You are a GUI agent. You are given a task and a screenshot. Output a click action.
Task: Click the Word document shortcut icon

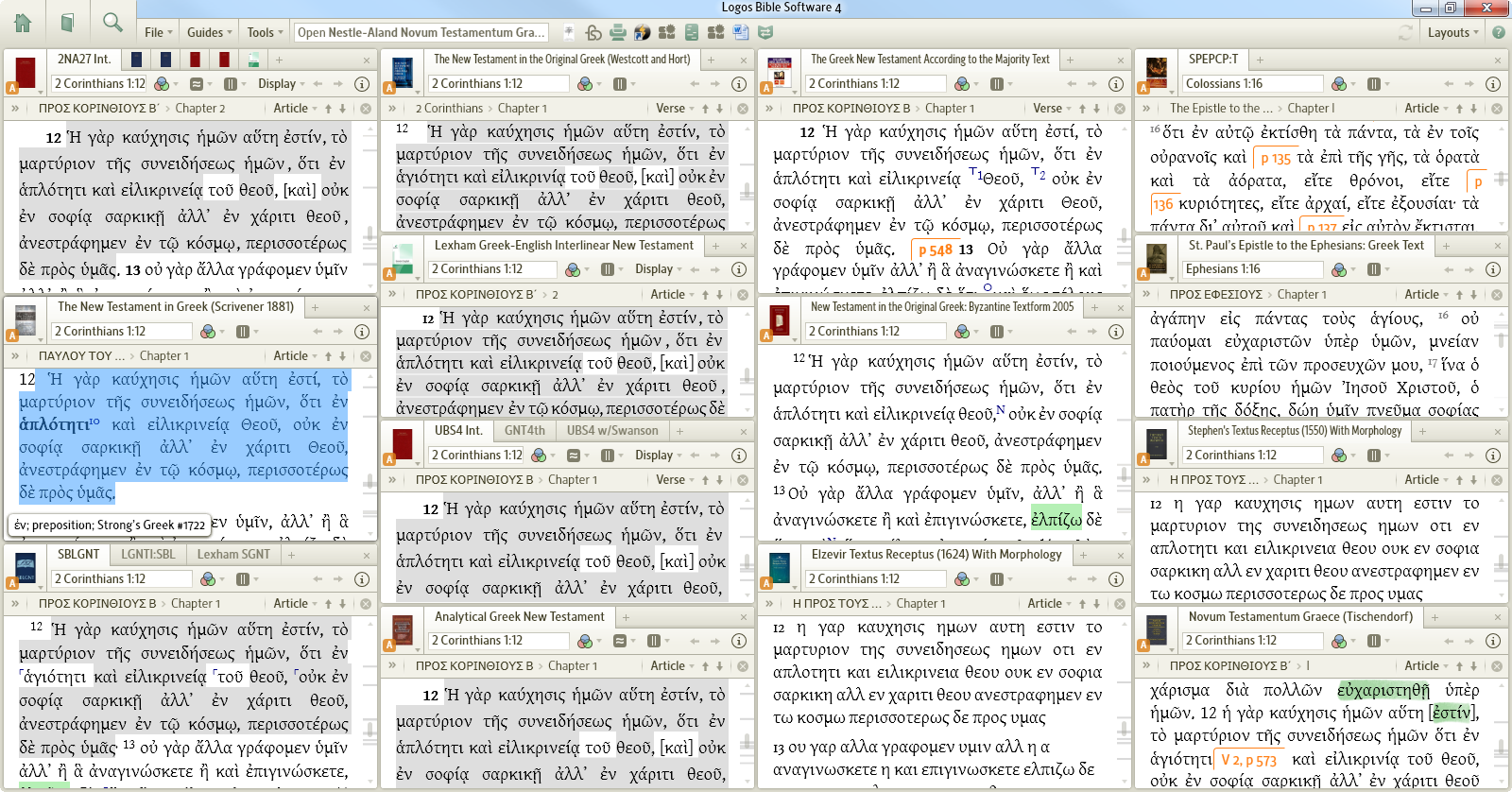(741, 32)
